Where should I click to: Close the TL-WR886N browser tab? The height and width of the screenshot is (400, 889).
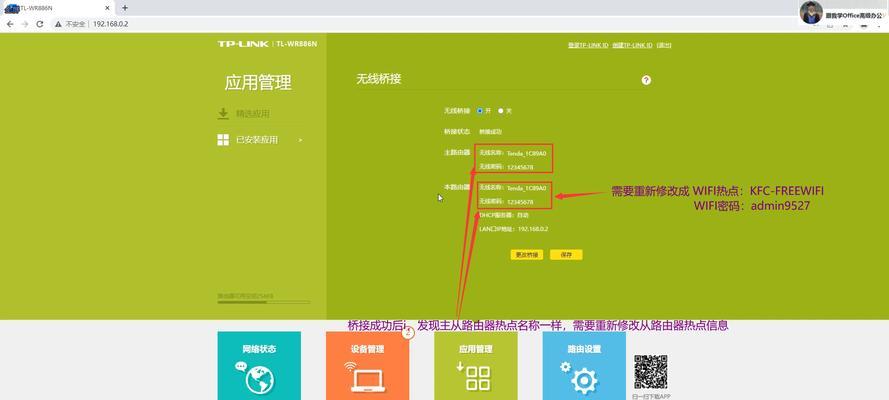pyautogui.click(x=107, y=8)
